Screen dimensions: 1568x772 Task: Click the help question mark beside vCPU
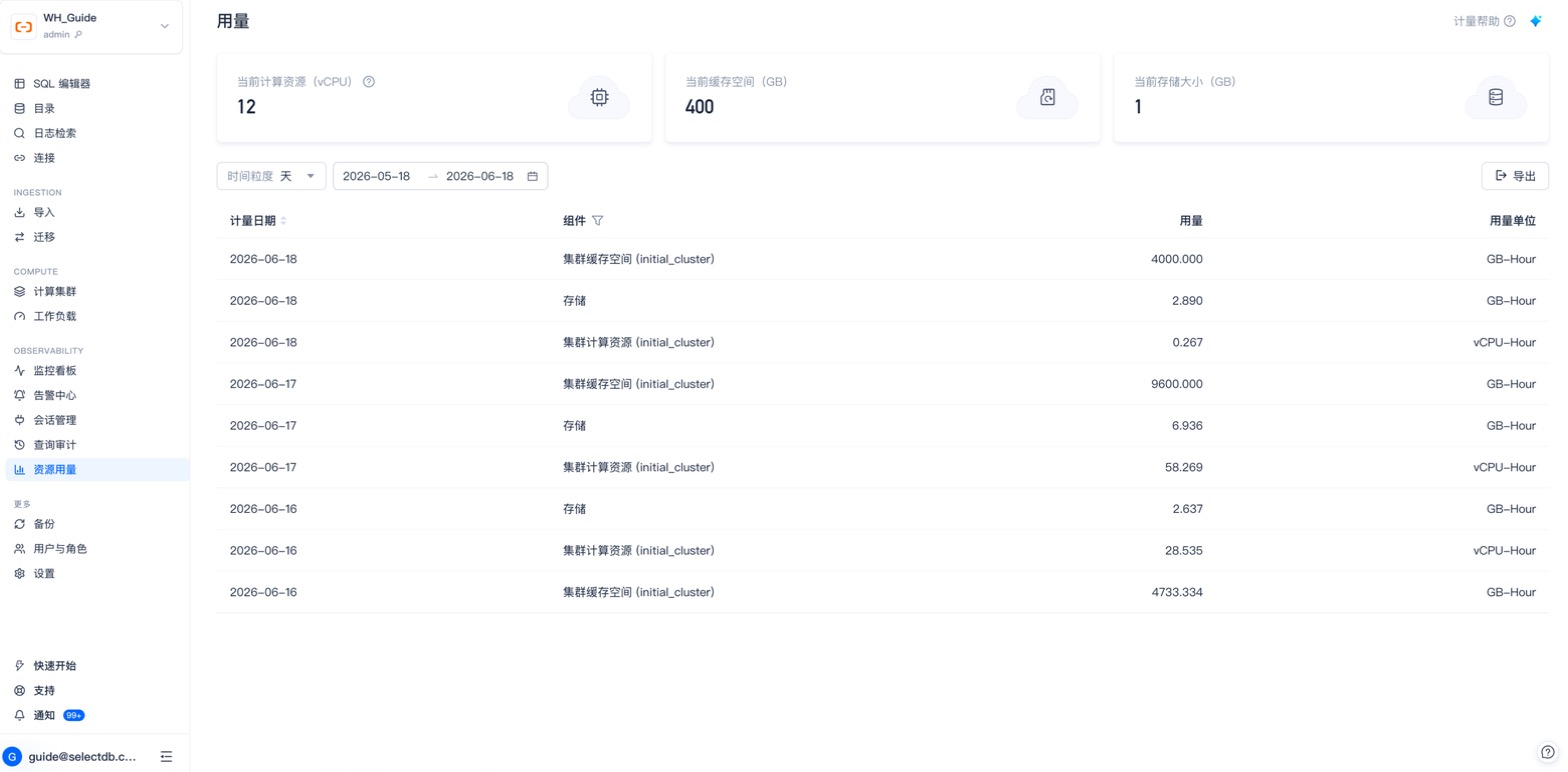[369, 82]
